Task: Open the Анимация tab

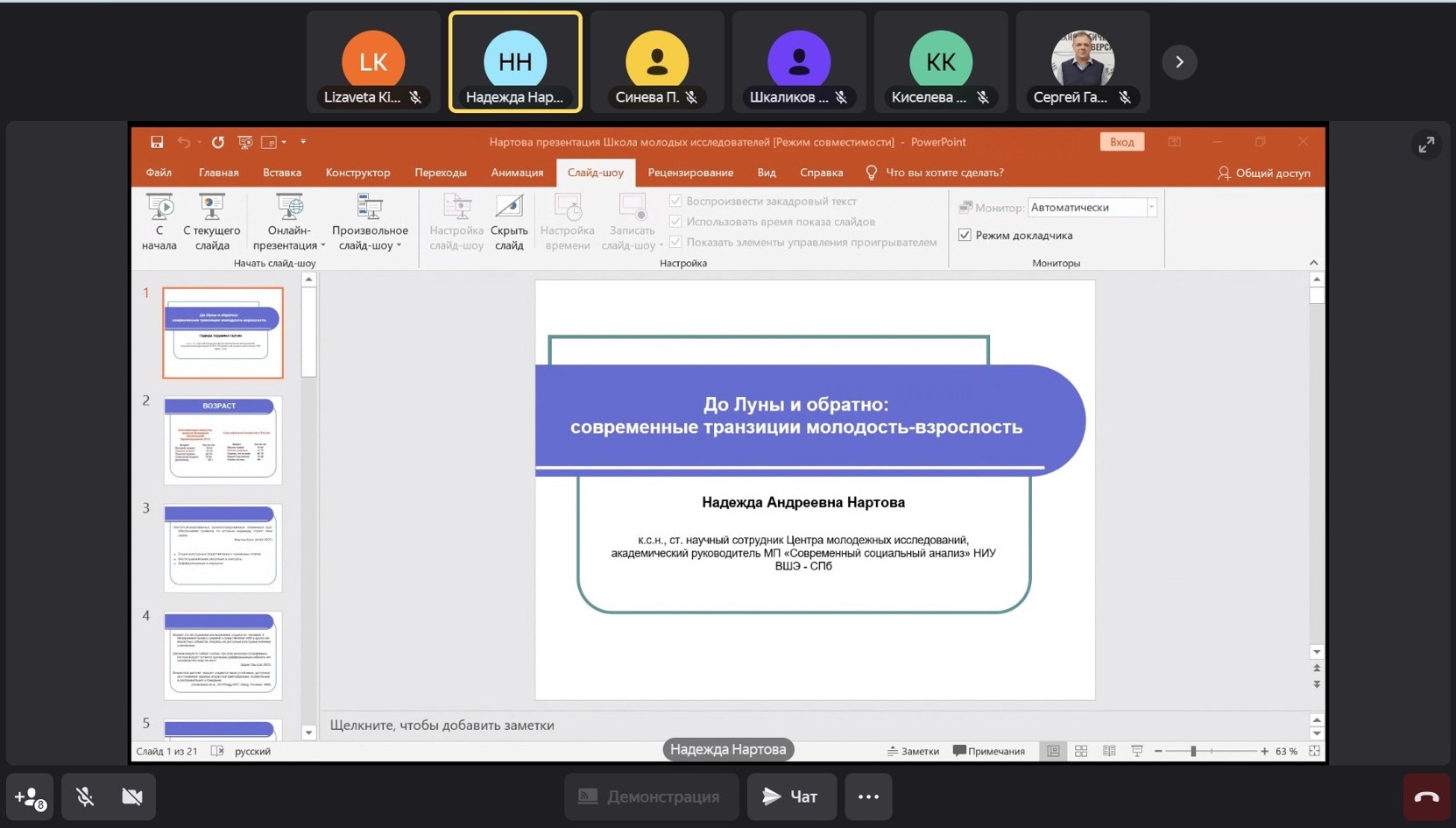Action: pyautogui.click(x=517, y=173)
